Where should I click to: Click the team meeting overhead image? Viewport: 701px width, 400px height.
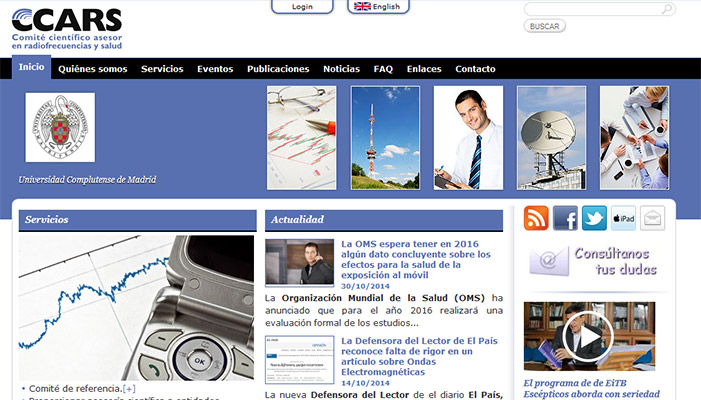coord(634,138)
